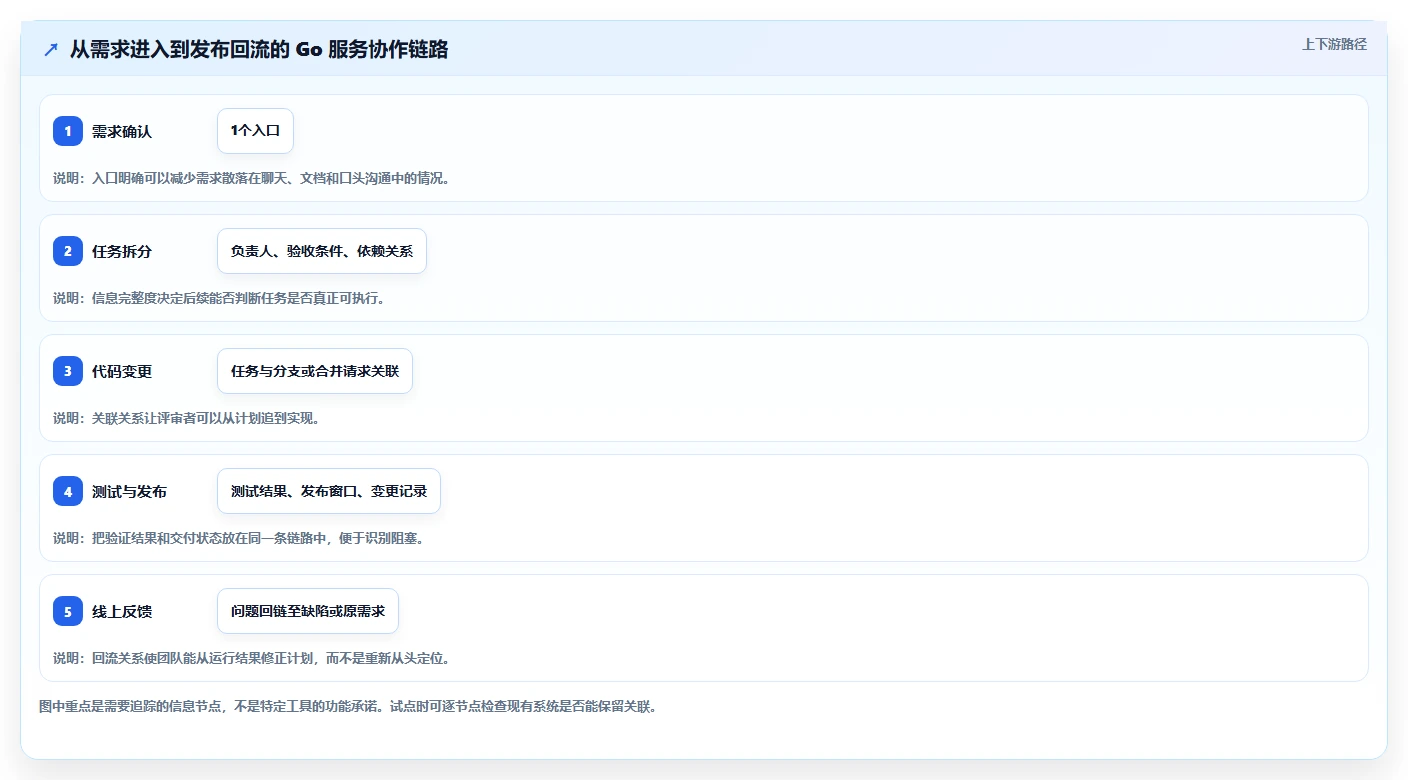Click the 1个入口 chip

[x=255, y=131]
